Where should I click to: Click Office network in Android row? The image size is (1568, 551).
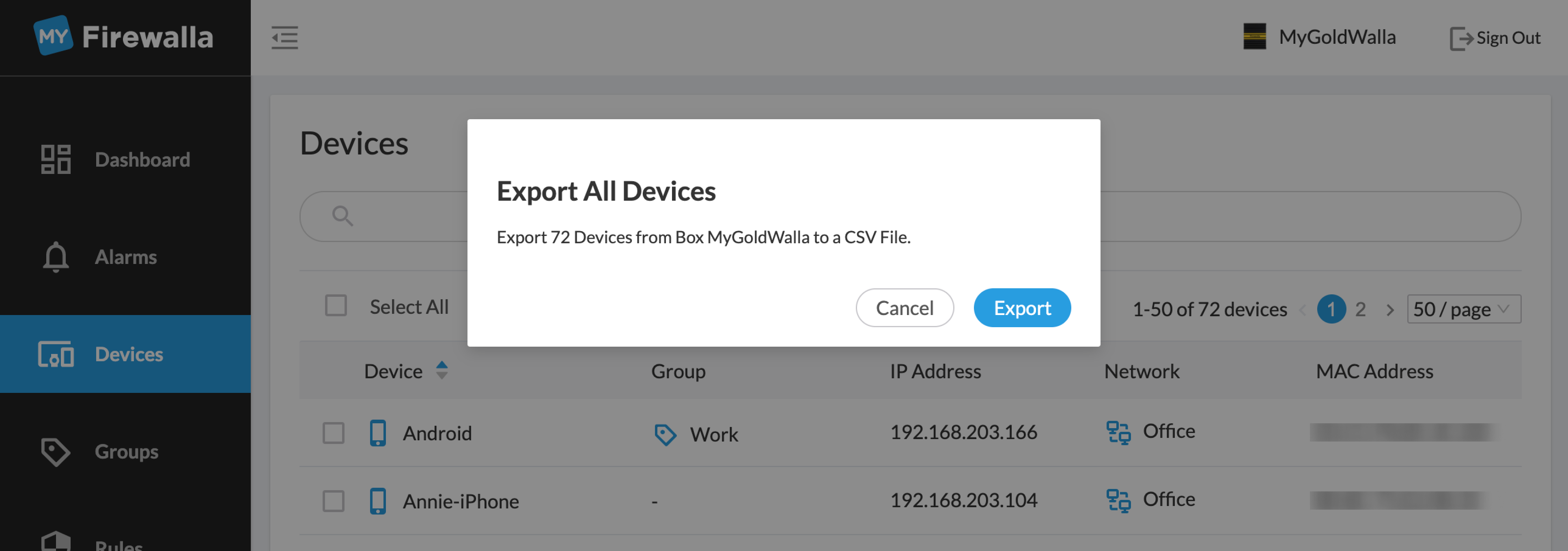[1169, 431]
